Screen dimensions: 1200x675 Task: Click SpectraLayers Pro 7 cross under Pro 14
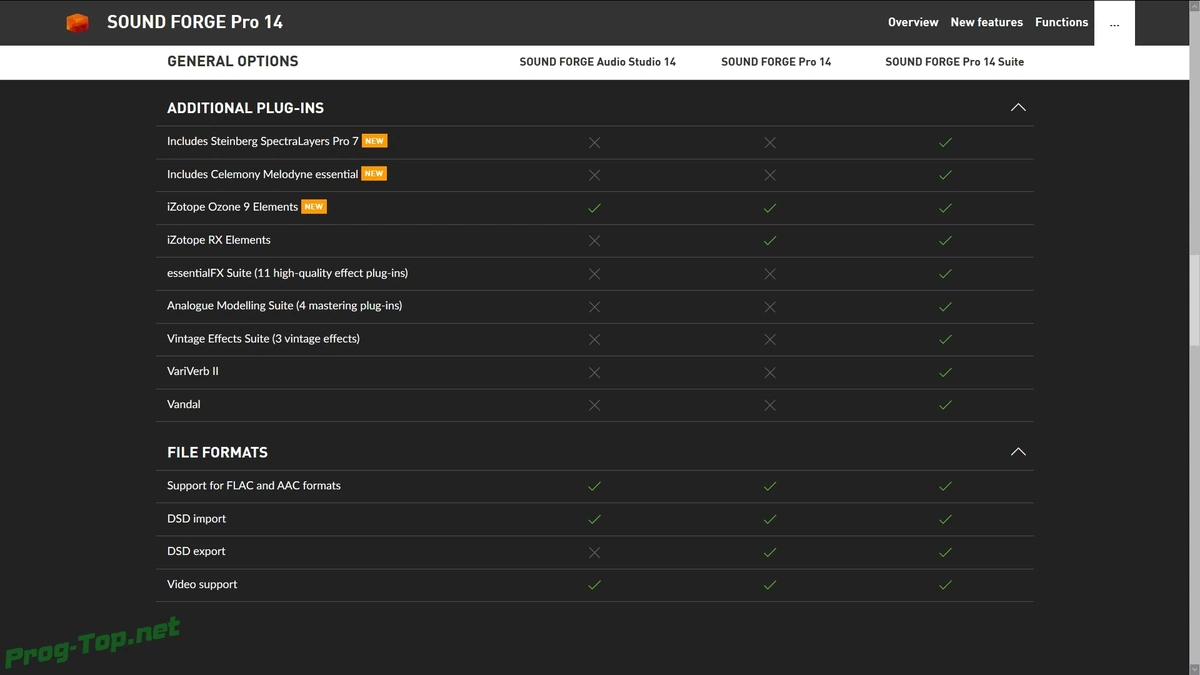click(x=770, y=143)
